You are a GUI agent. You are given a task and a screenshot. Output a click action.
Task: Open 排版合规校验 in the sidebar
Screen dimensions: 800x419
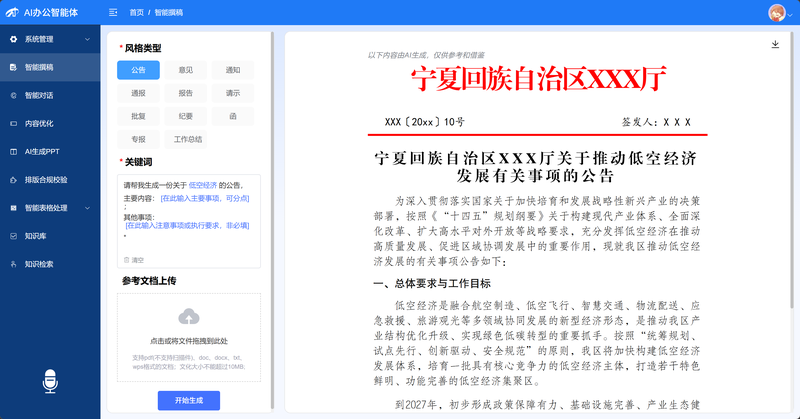(50, 180)
